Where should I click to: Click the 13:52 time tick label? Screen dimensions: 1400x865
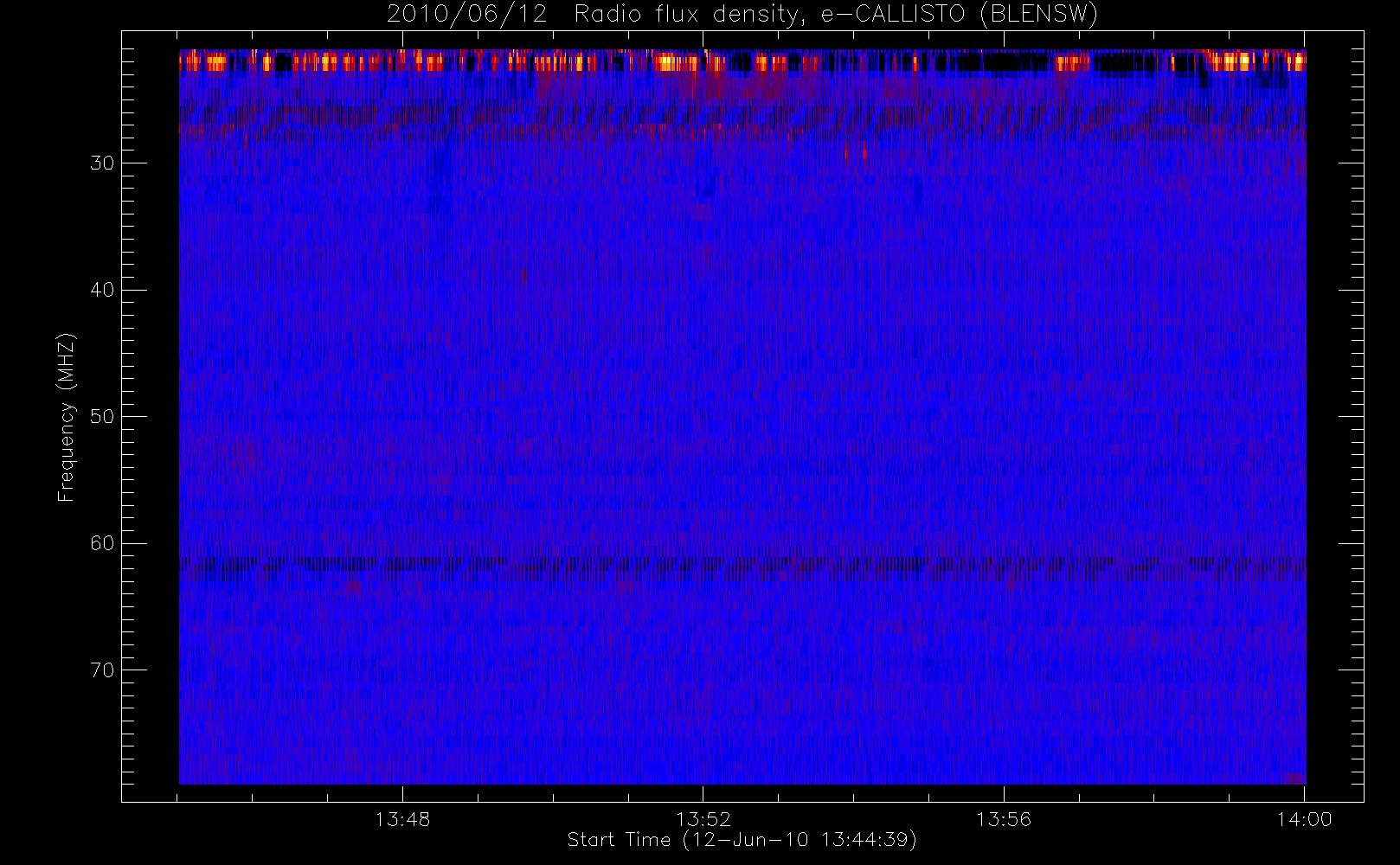point(703,819)
